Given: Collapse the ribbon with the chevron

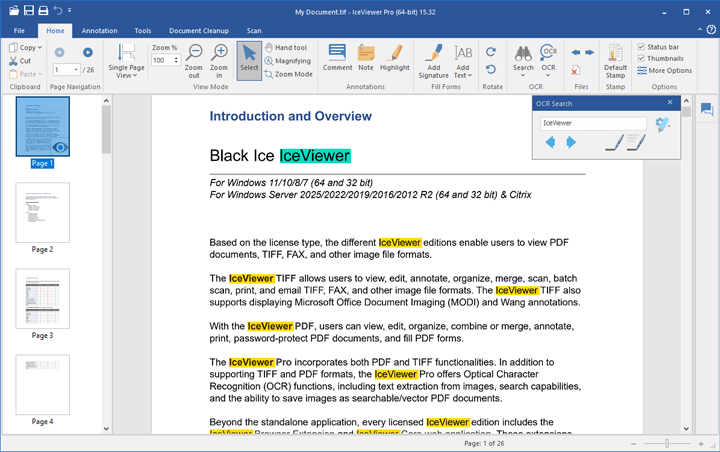Looking at the screenshot, I should [699, 30].
